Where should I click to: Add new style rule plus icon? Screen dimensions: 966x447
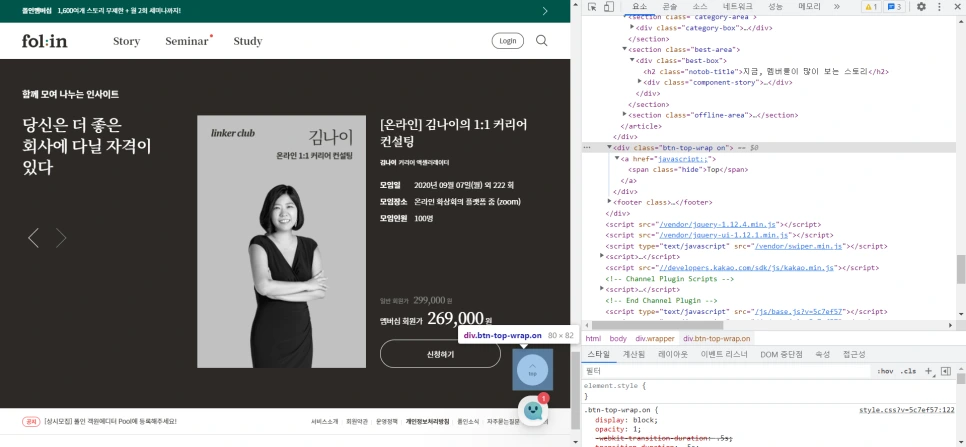[928, 371]
